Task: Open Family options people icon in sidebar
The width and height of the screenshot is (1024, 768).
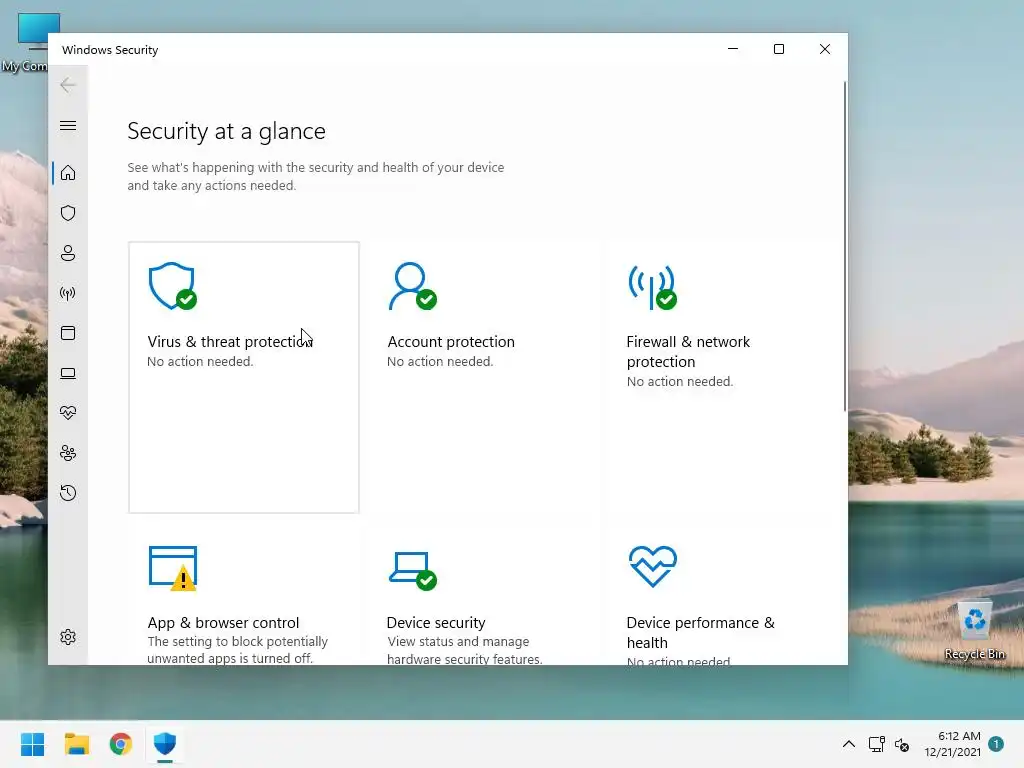Action: (x=68, y=453)
